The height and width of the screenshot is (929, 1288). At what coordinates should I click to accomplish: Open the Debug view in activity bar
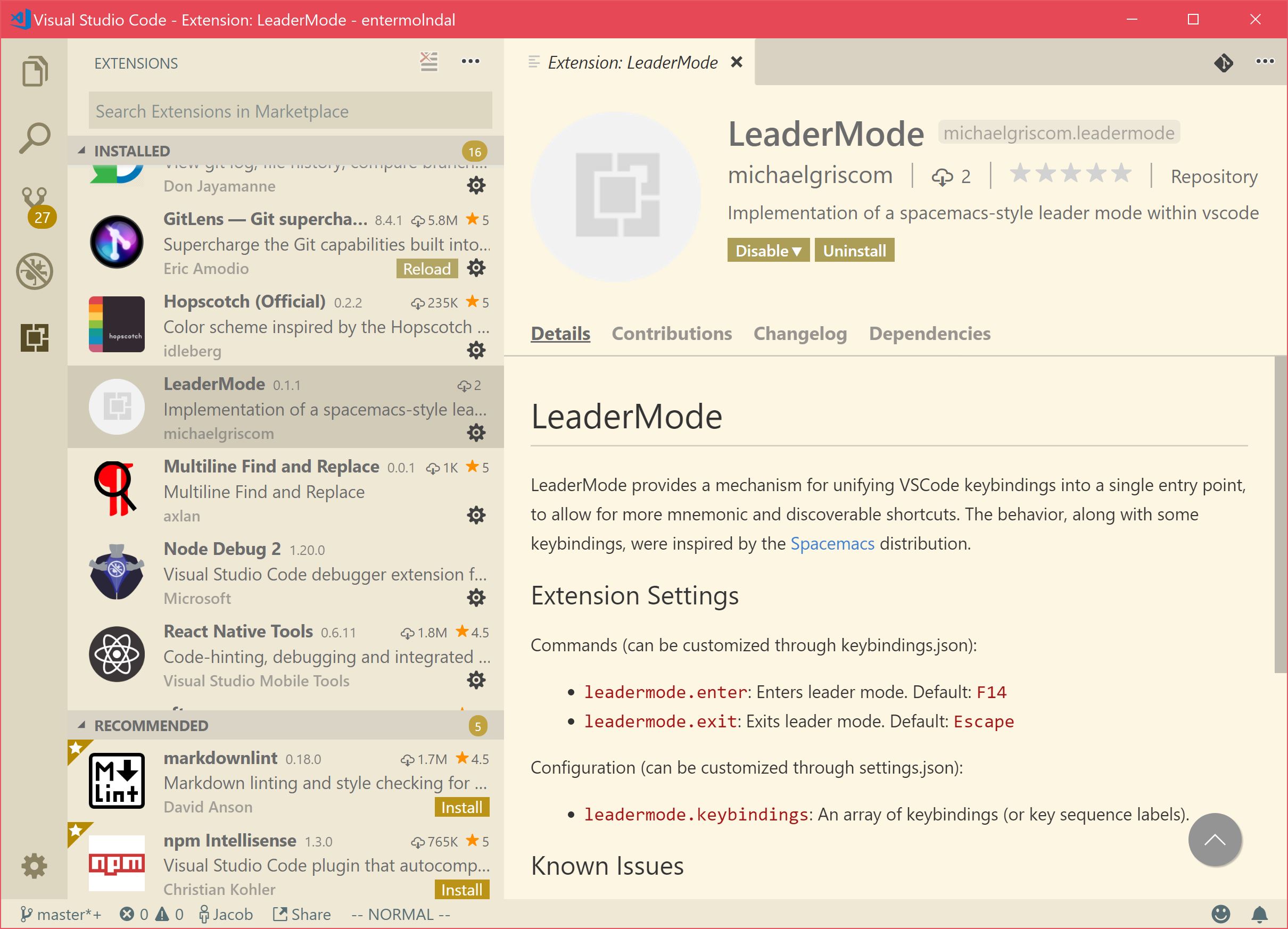35,271
